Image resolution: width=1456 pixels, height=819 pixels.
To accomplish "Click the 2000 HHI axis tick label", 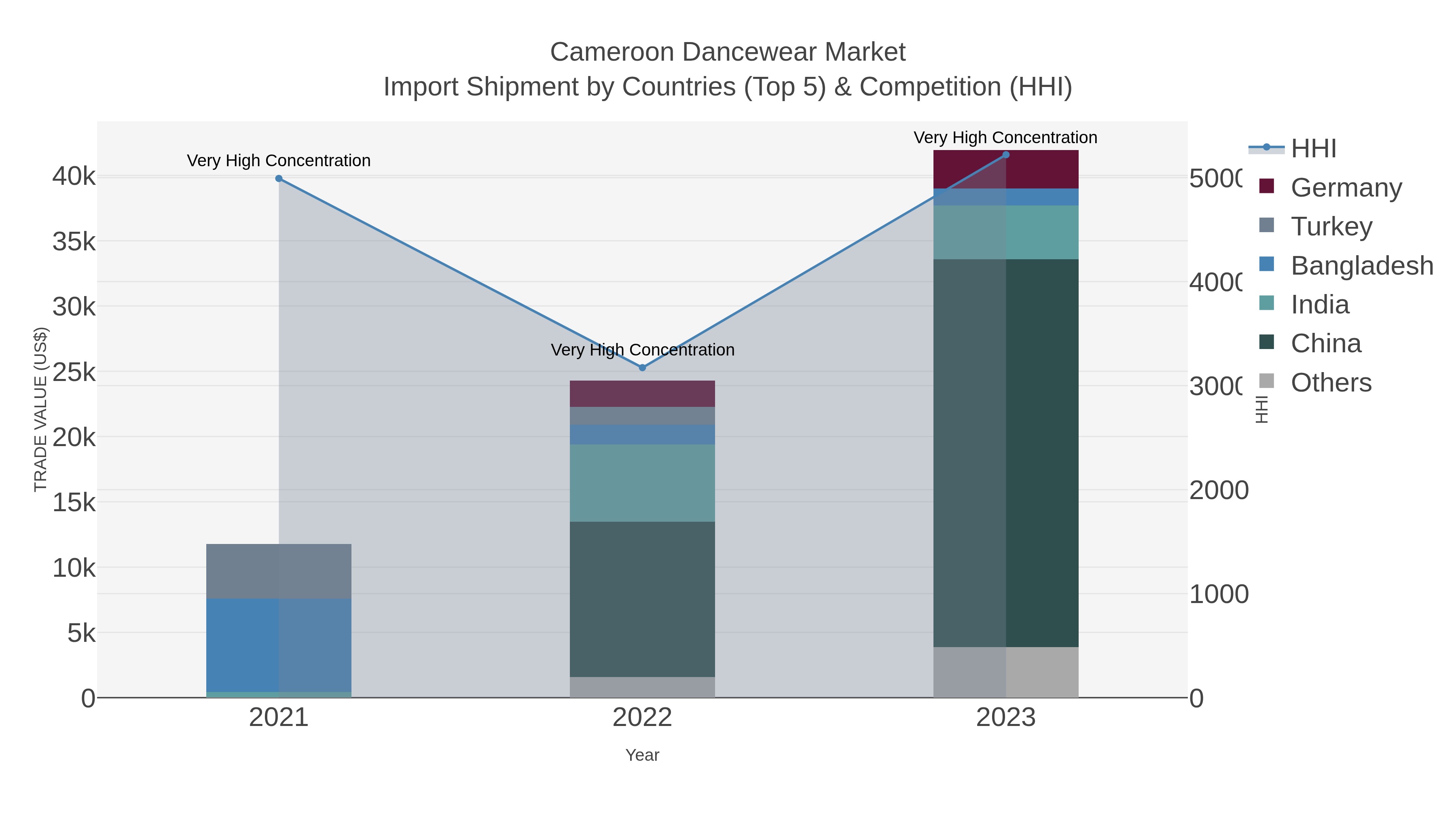I will [1219, 490].
